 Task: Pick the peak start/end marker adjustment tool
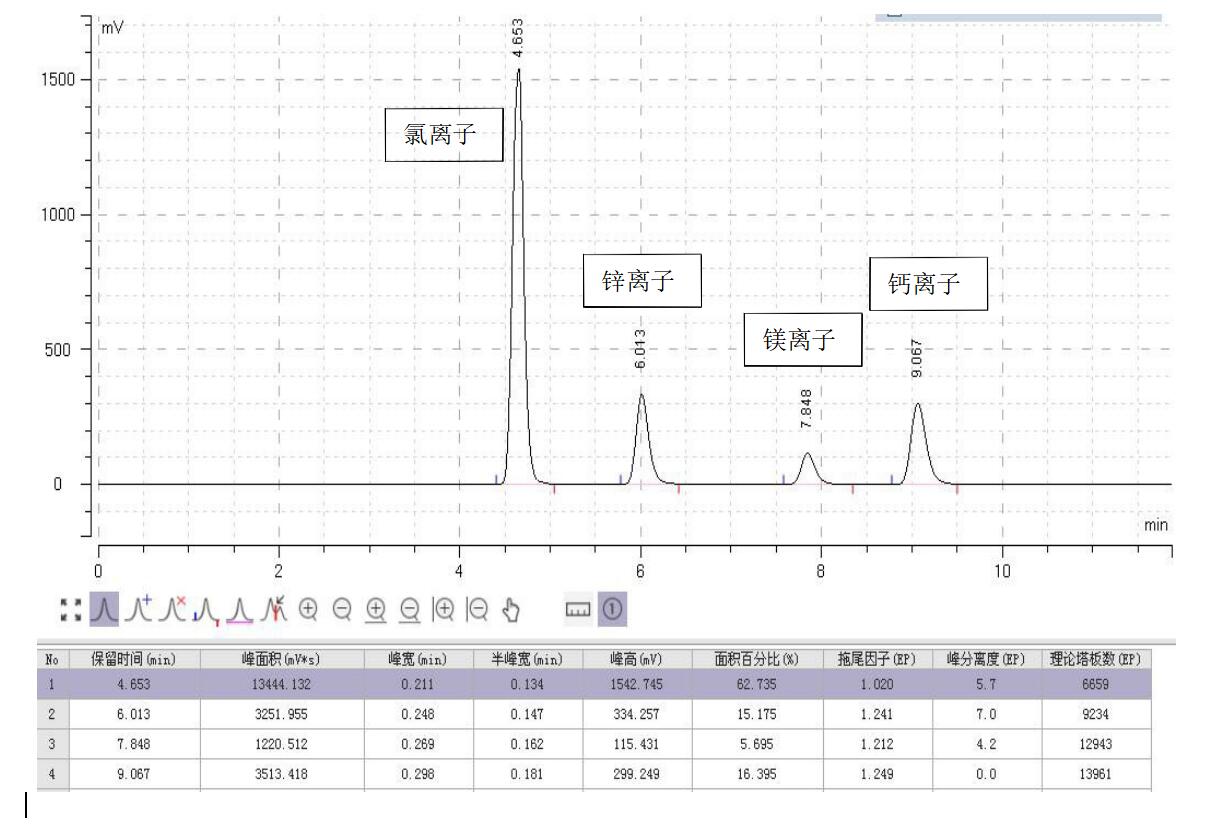tap(206, 608)
